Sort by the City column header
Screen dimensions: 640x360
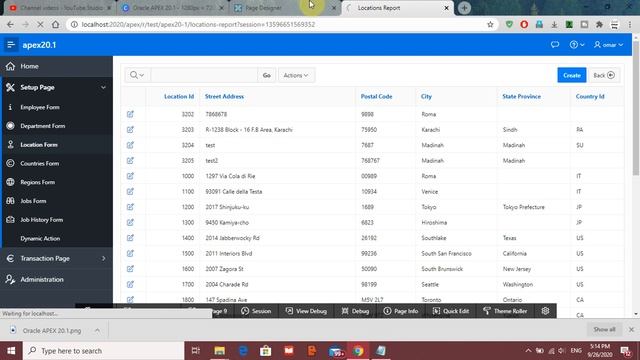click(426, 96)
